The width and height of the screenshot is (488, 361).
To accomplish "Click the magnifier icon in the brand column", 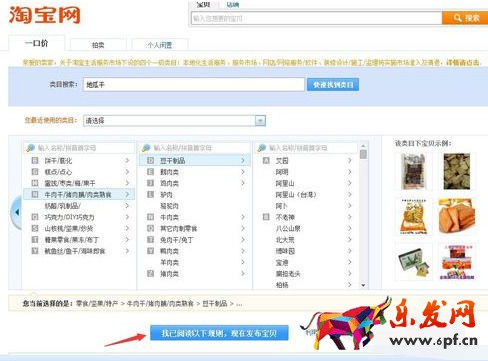I will tap(262, 148).
